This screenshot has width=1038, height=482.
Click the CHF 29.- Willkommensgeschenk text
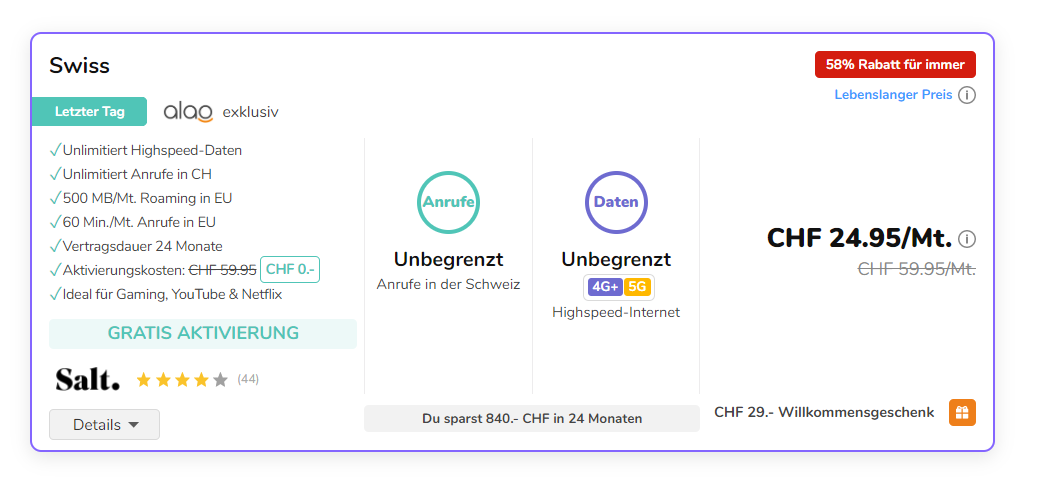tap(824, 412)
